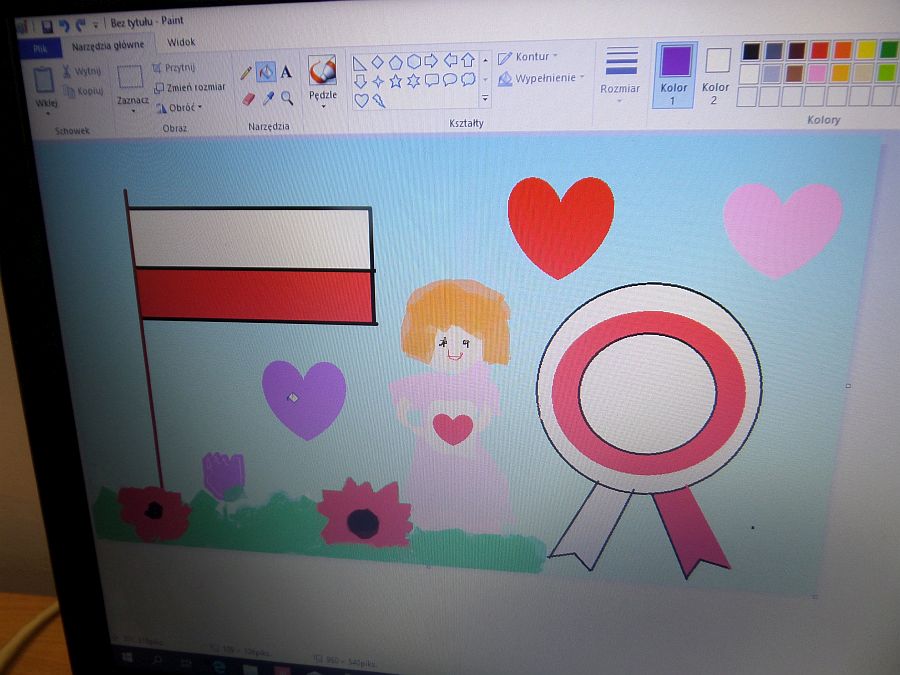900x675 pixels.
Task: Pick the Eraser tool
Action: point(248,98)
